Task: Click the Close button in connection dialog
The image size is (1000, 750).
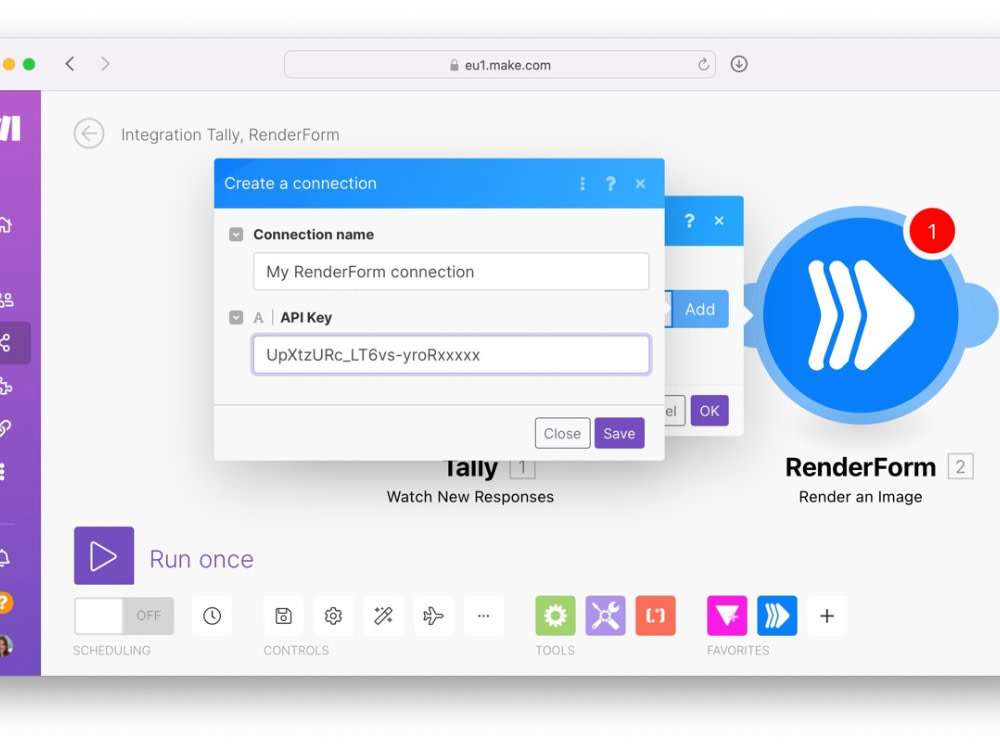Action: coord(562,433)
